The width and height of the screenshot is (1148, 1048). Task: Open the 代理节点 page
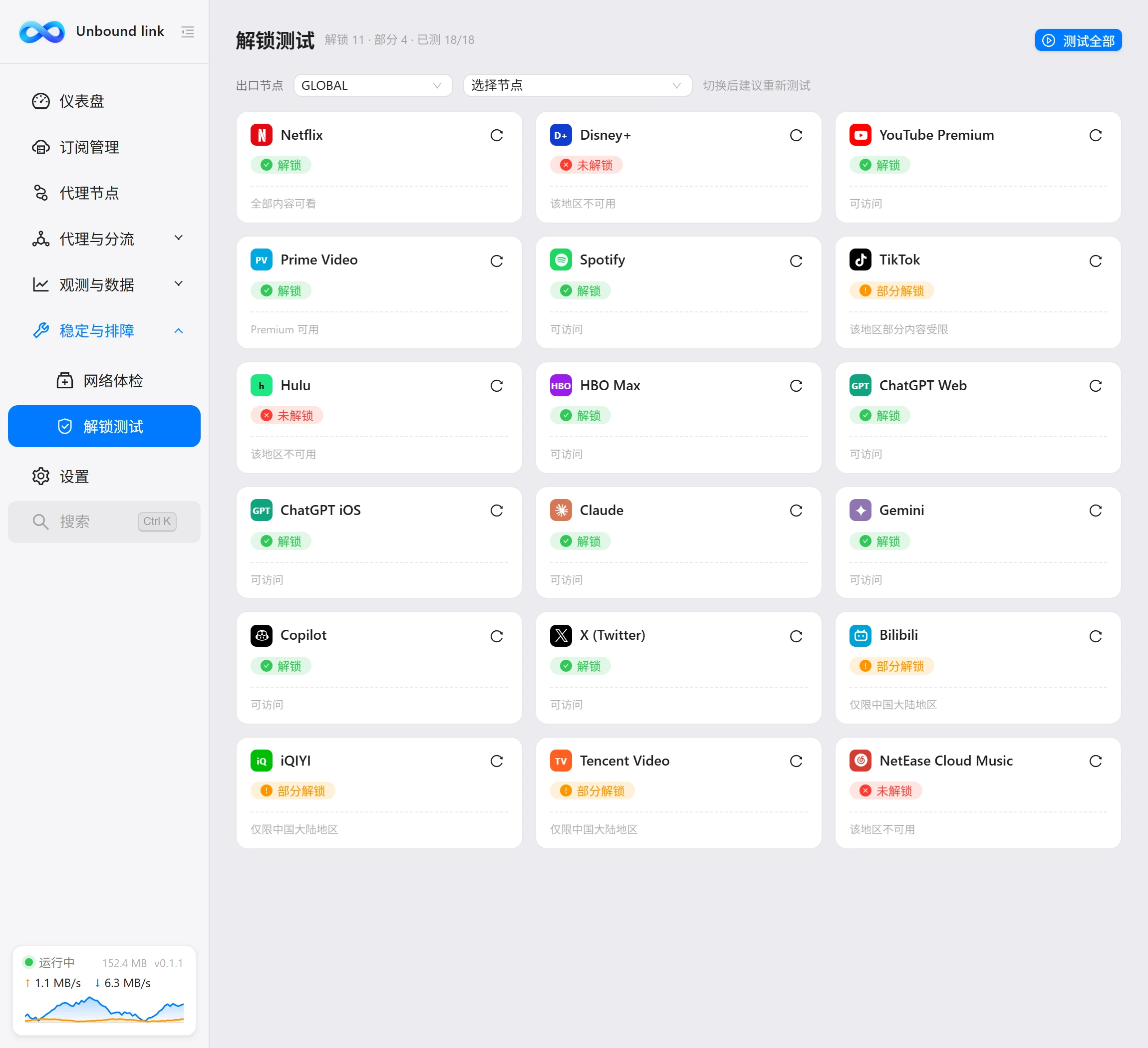pyautogui.click(x=104, y=193)
